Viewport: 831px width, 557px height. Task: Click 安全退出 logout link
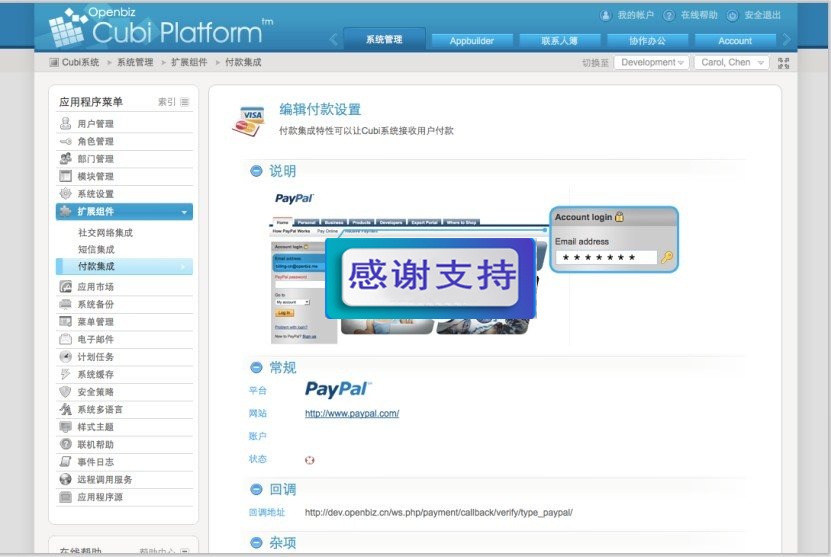pos(754,15)
